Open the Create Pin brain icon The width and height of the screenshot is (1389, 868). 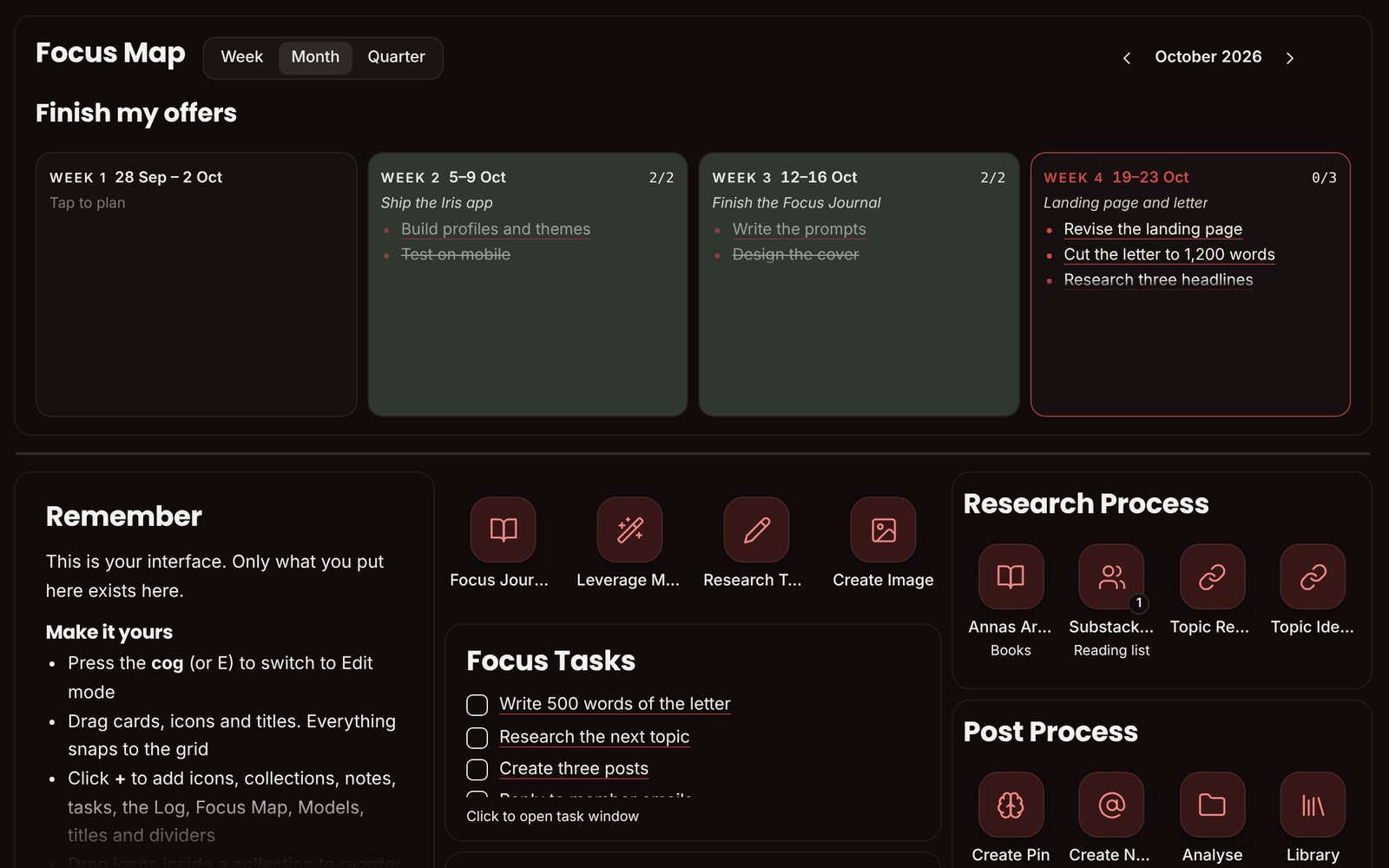1010,805
